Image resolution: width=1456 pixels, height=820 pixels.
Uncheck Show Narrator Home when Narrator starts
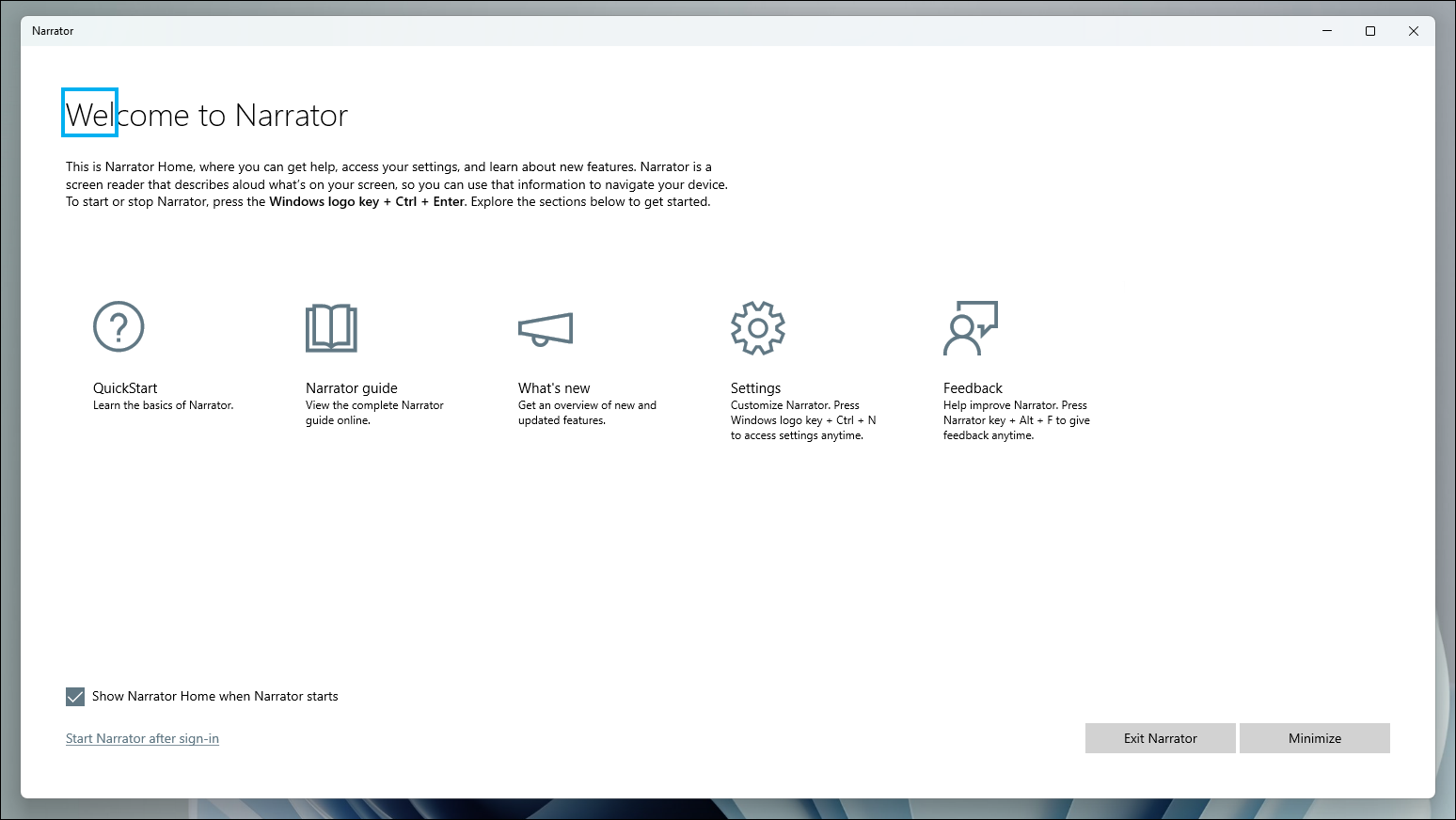(75, 697)
